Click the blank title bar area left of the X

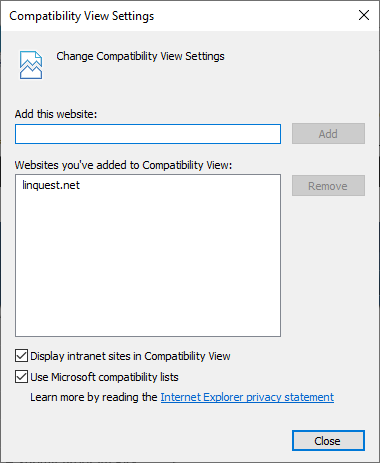point(253,16)
